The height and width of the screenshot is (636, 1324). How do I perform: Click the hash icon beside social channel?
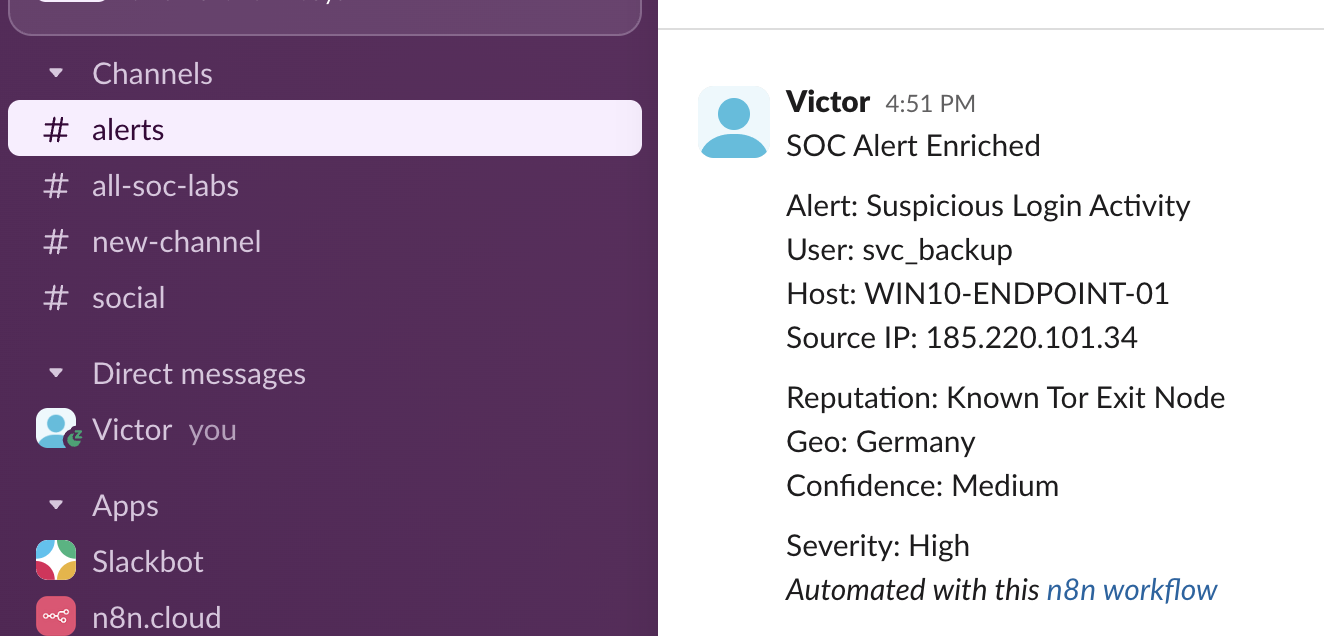tap(55, 297)
